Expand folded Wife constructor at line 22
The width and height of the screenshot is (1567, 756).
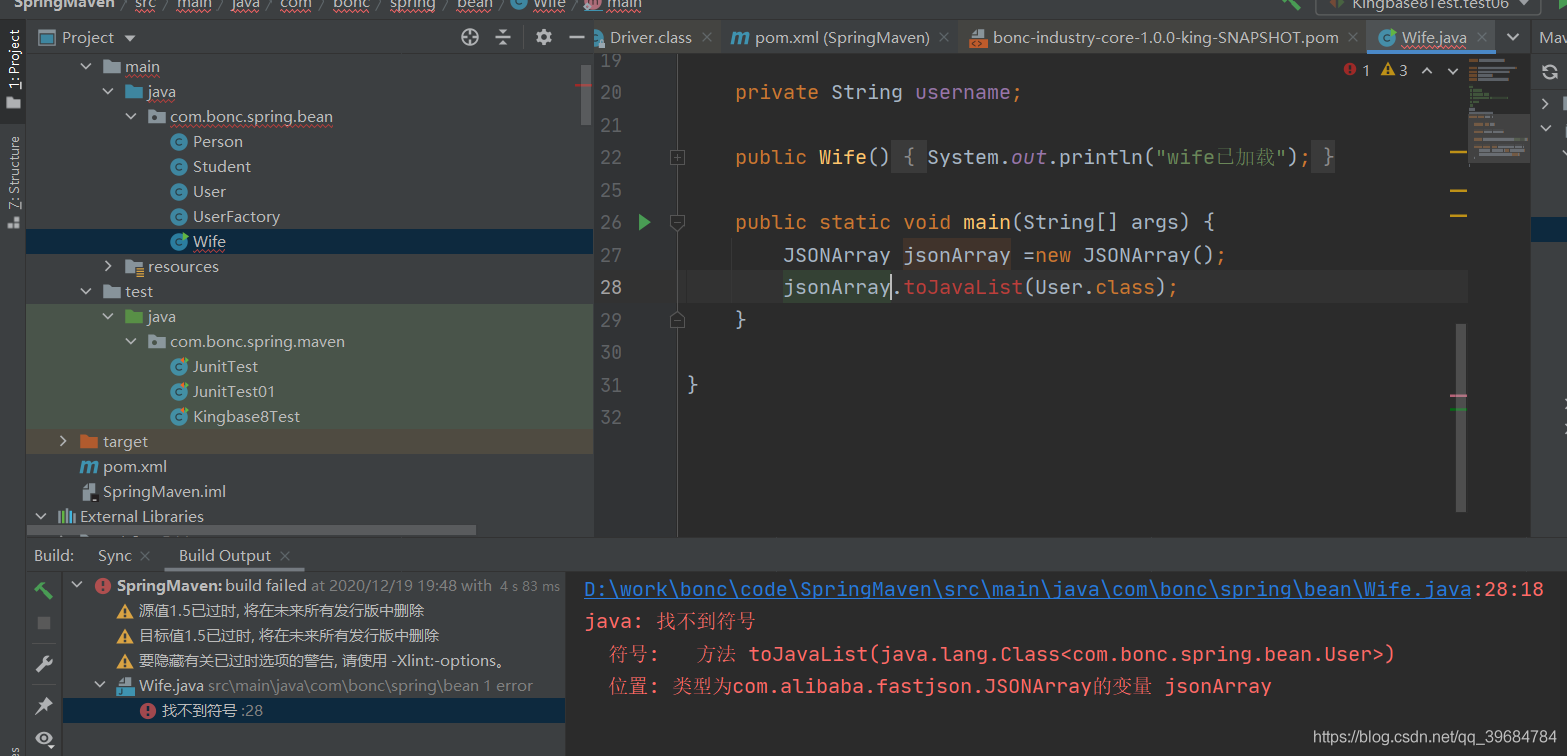(x=677, y=157)
